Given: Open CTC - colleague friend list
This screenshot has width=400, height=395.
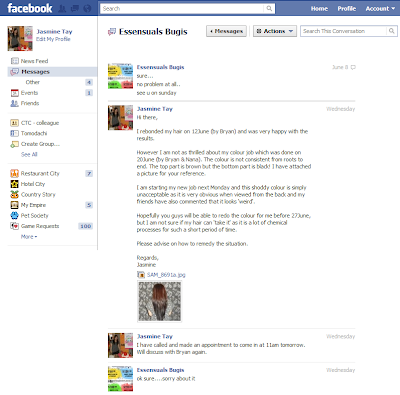Looking at the screenshot, I should [x=40, y=123].
